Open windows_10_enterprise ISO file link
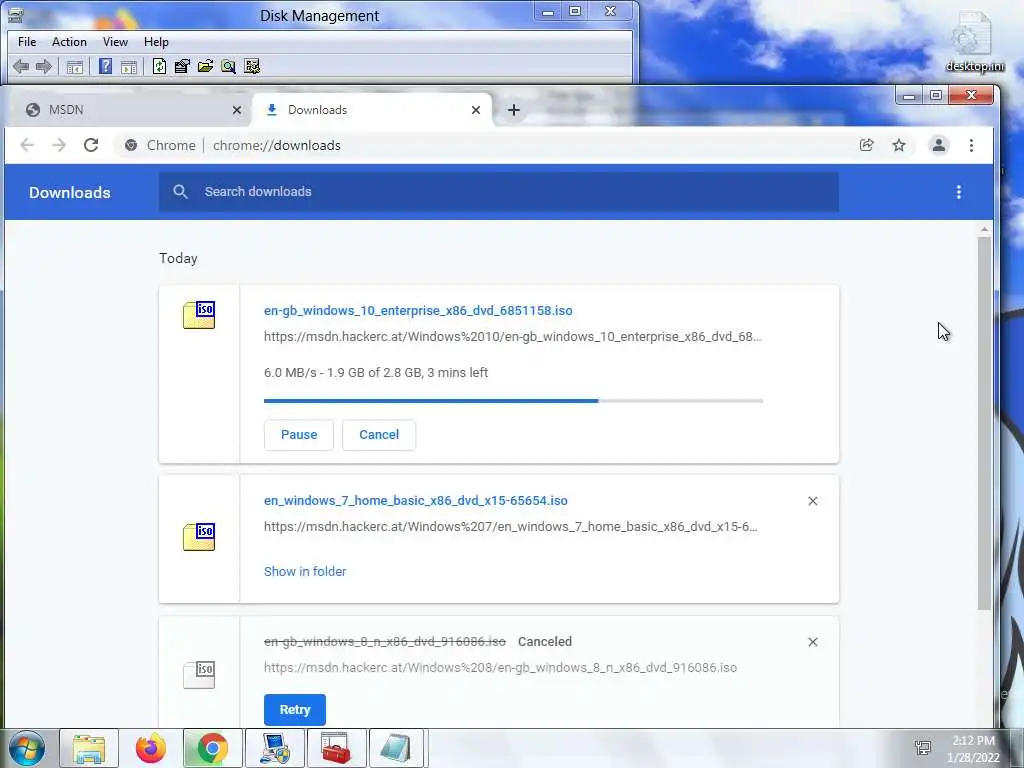Screen dimensions: 1024x768 point(418,310)
